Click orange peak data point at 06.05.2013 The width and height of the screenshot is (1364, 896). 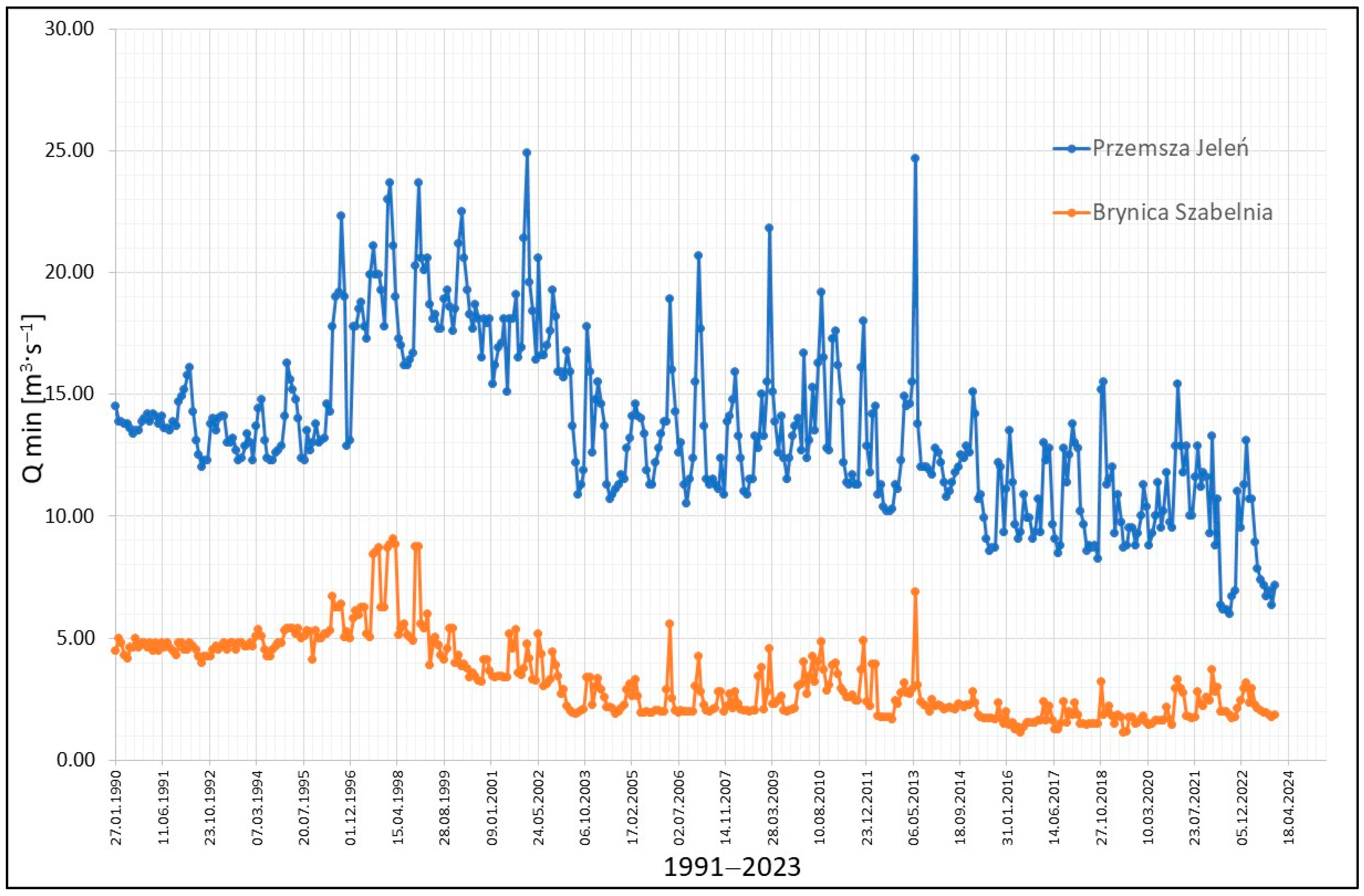(x=915, y=591)
